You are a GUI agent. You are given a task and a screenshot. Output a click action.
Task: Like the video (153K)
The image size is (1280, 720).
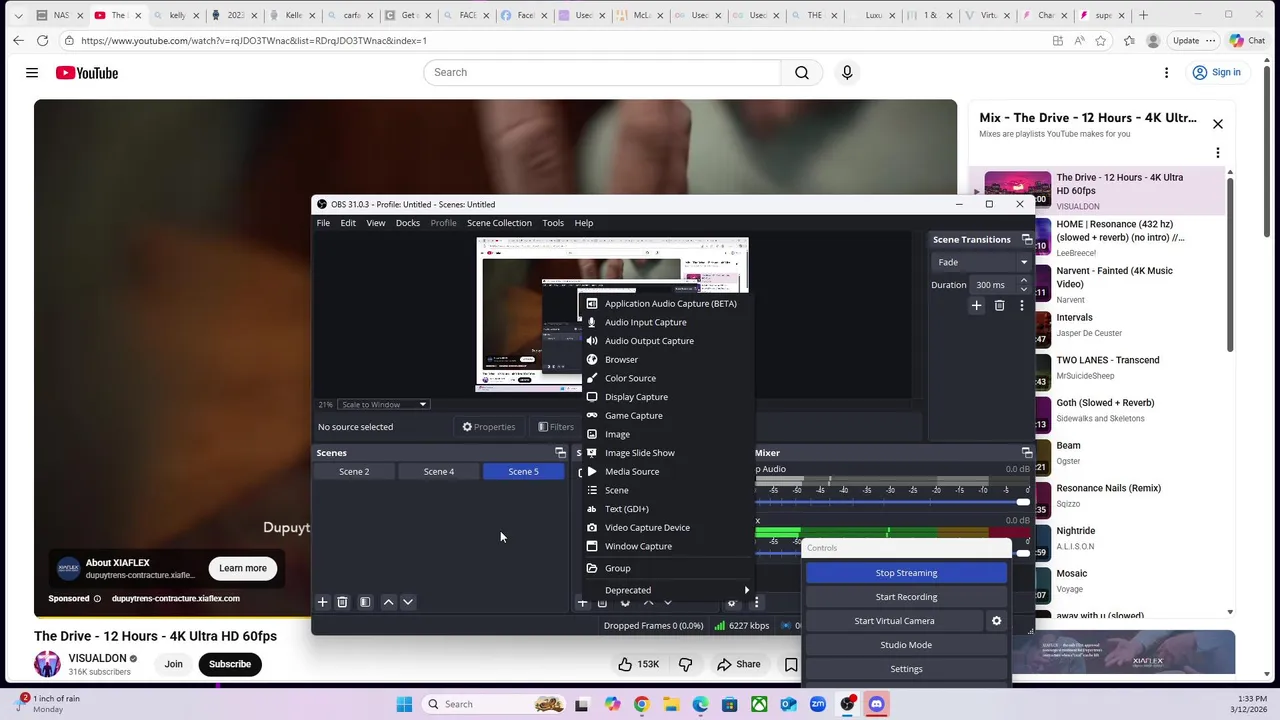click(x=637, y=664)
